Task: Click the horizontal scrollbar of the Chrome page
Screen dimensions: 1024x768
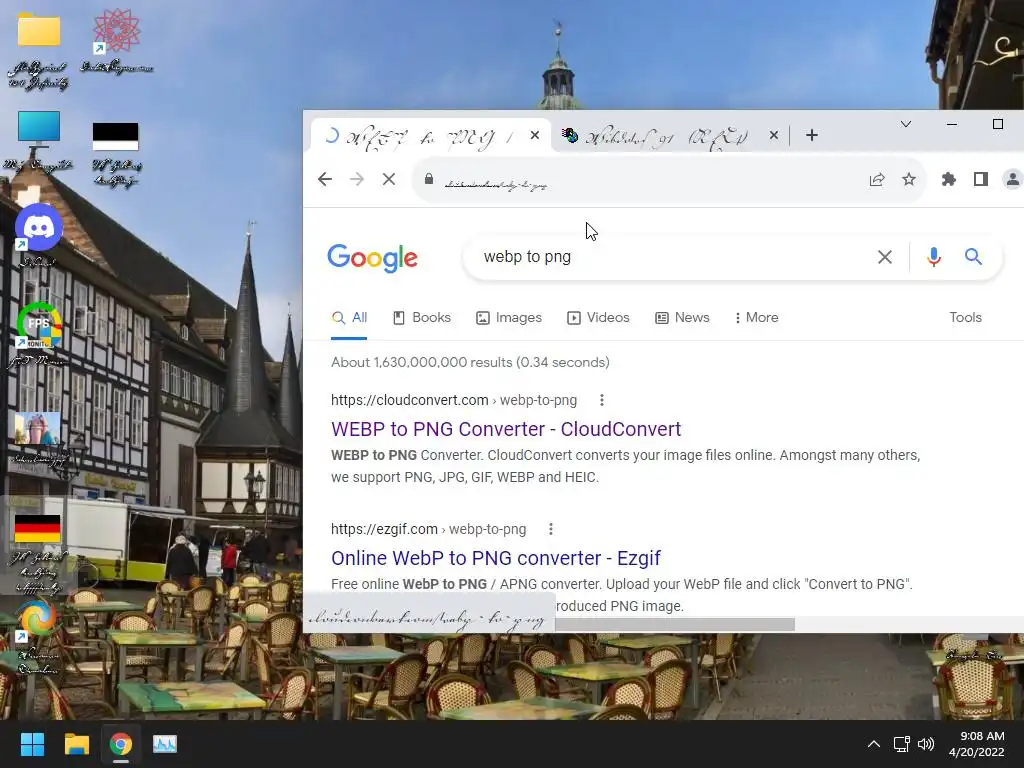Action: tap(675, 624)
